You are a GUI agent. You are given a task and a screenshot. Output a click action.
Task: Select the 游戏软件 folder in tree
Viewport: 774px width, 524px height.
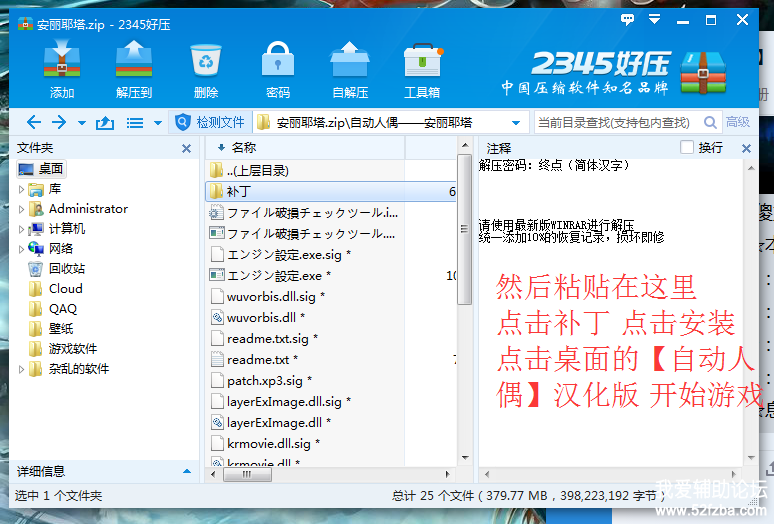click(x=63, y=349)
